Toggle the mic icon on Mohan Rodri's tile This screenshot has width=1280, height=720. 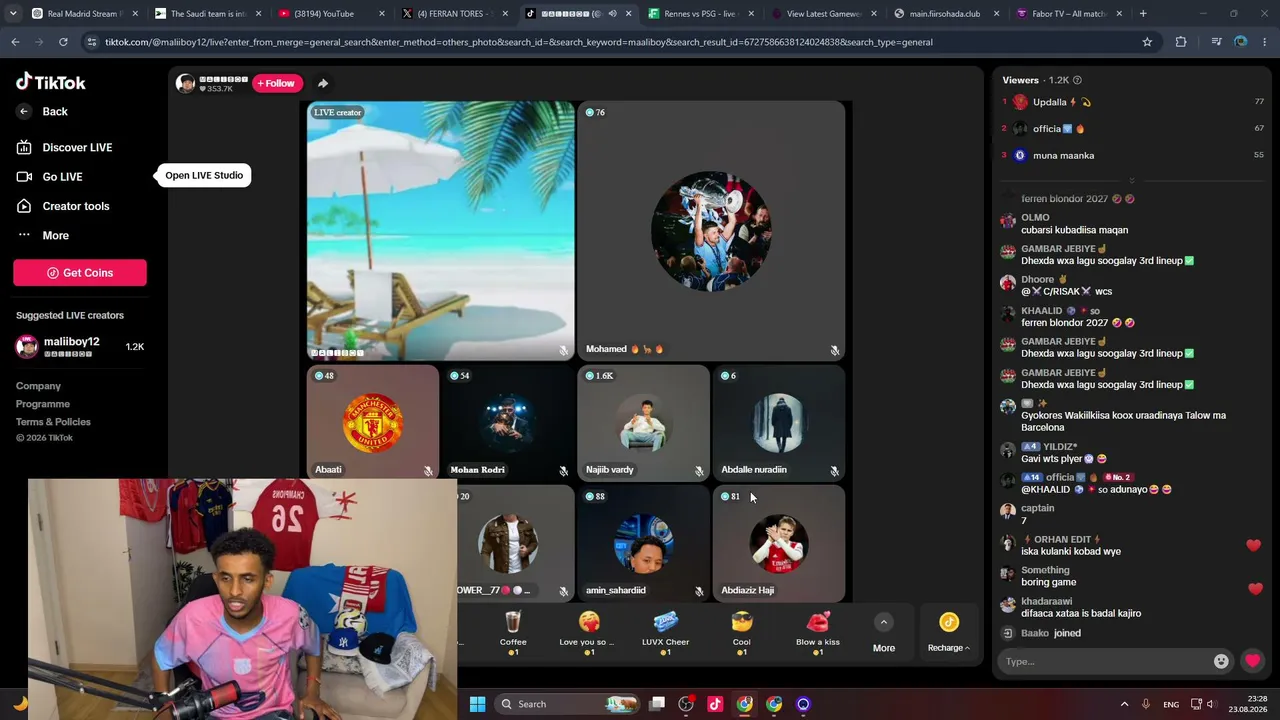(564, 471)
